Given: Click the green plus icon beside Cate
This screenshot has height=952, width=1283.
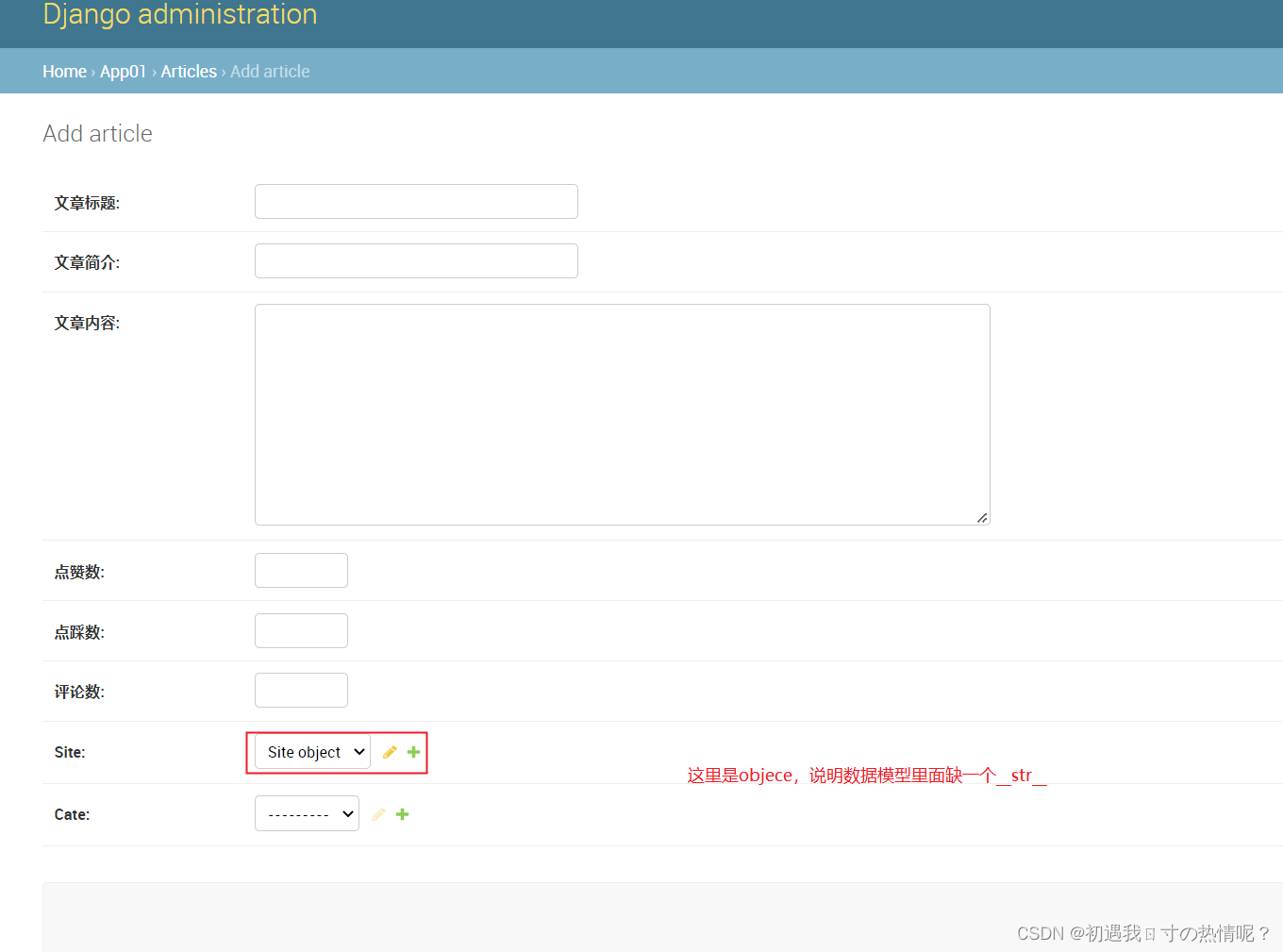Looking at the screenshot, I should pyautogui.click(x=402, y=814).
